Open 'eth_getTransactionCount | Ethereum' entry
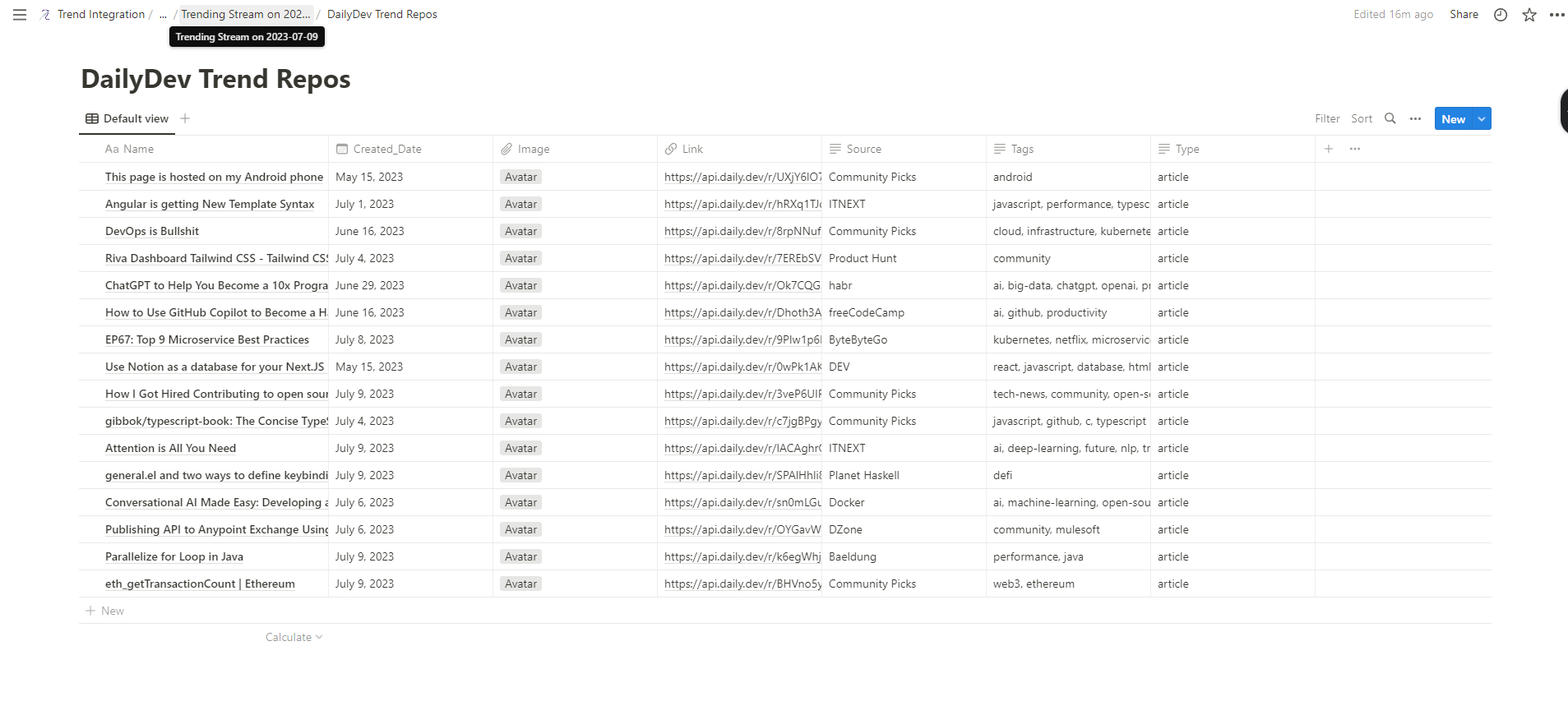The height and width of the screenshot is (706, 1568). click(200, 584)
